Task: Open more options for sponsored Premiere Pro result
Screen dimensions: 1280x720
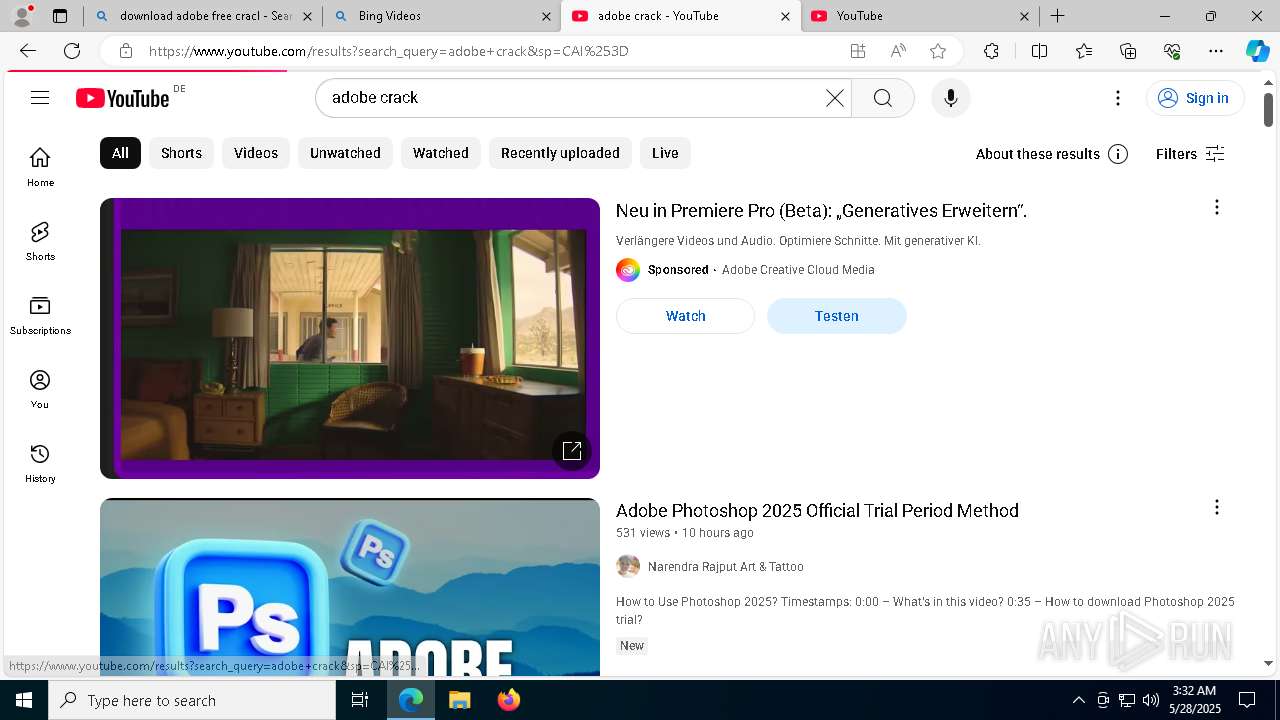Action: click(x=1216, y=207)
